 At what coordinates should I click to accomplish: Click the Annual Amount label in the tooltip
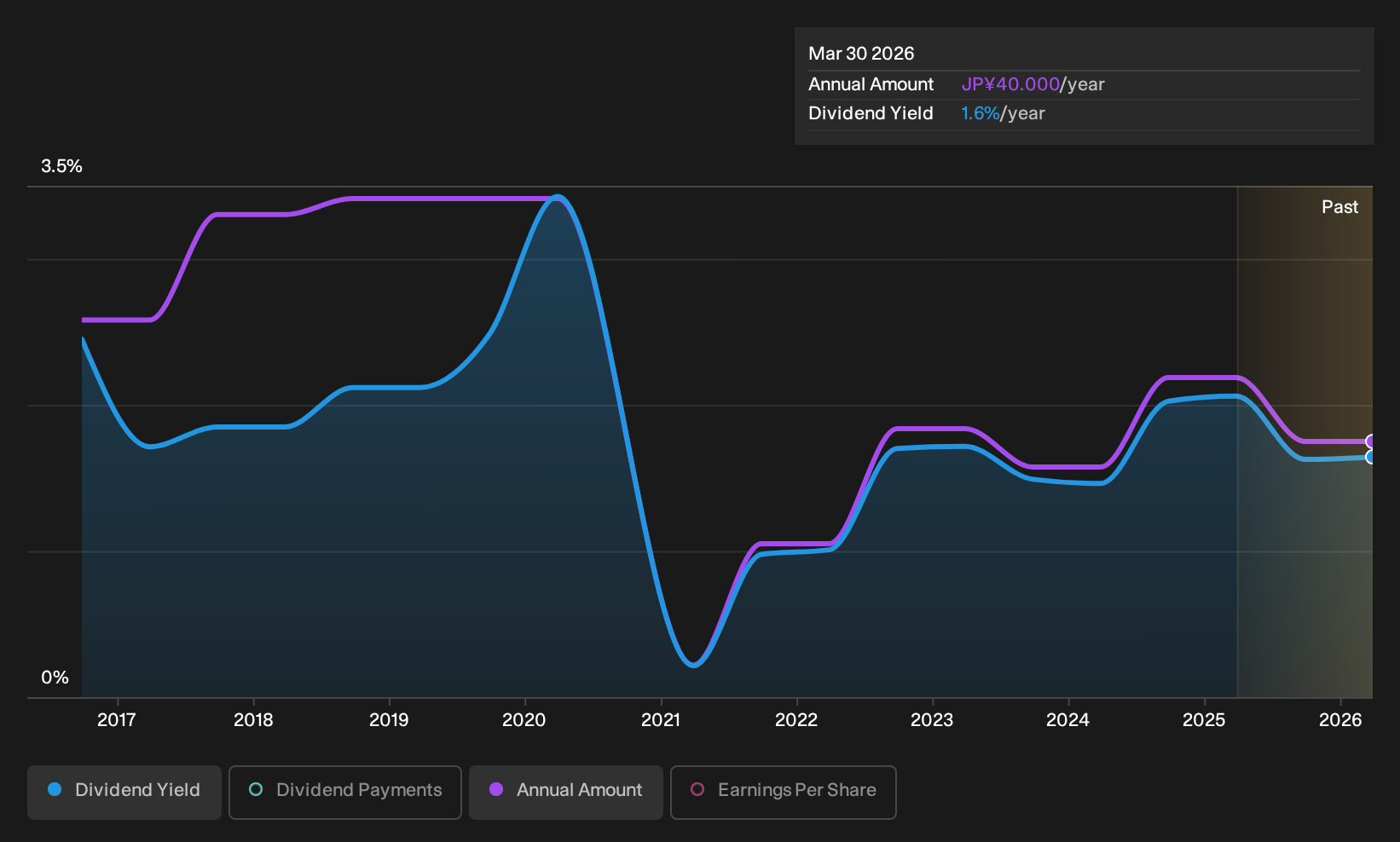click(871, 84)
